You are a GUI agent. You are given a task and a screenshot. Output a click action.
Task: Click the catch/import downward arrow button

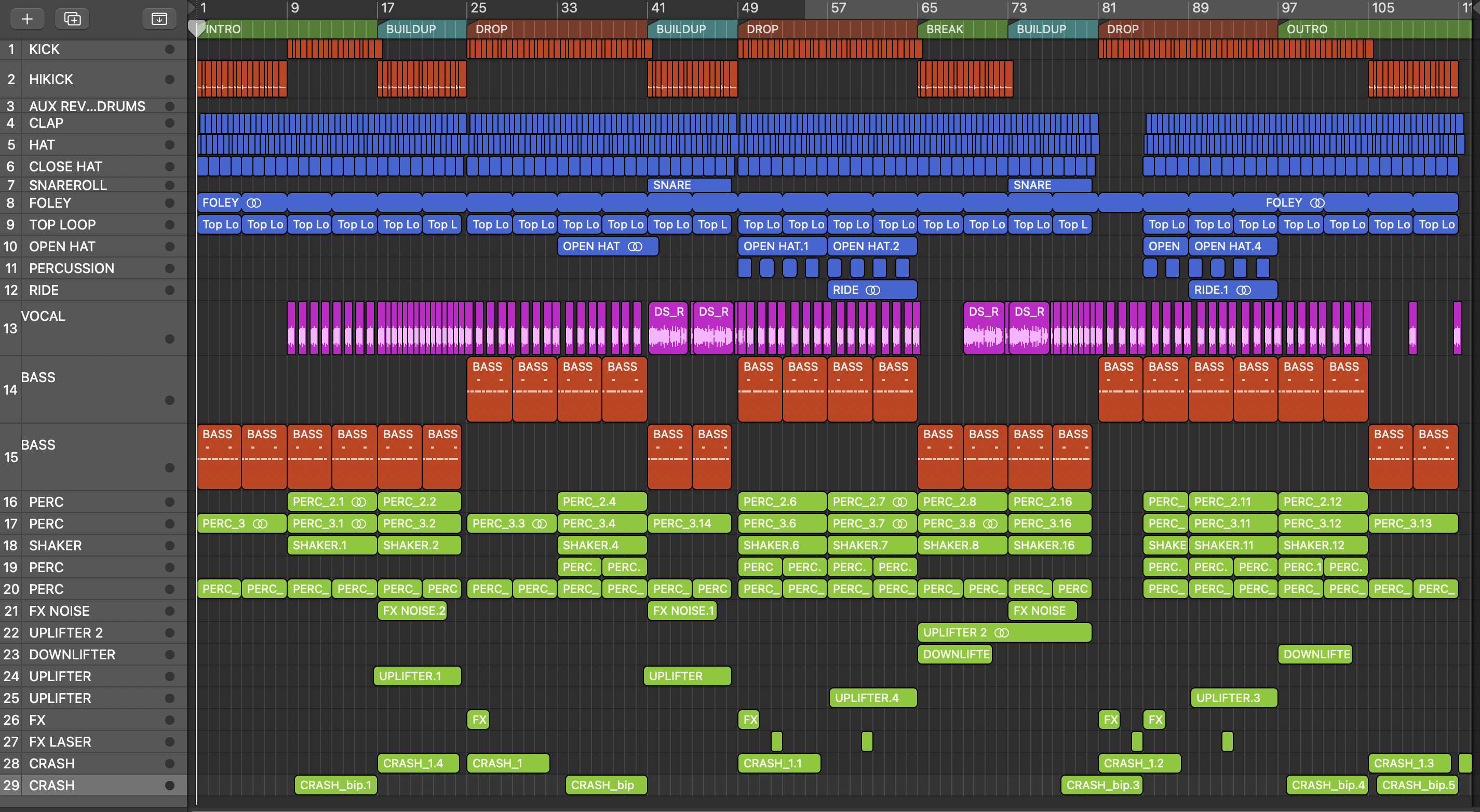[x=159, y=19]
